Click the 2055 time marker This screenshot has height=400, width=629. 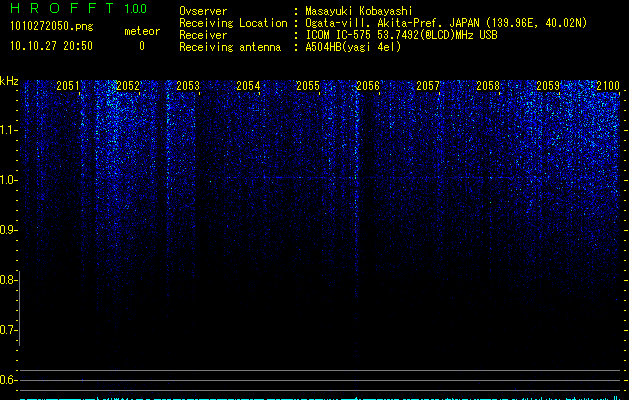pyautogui.click(x=308, y=86)
